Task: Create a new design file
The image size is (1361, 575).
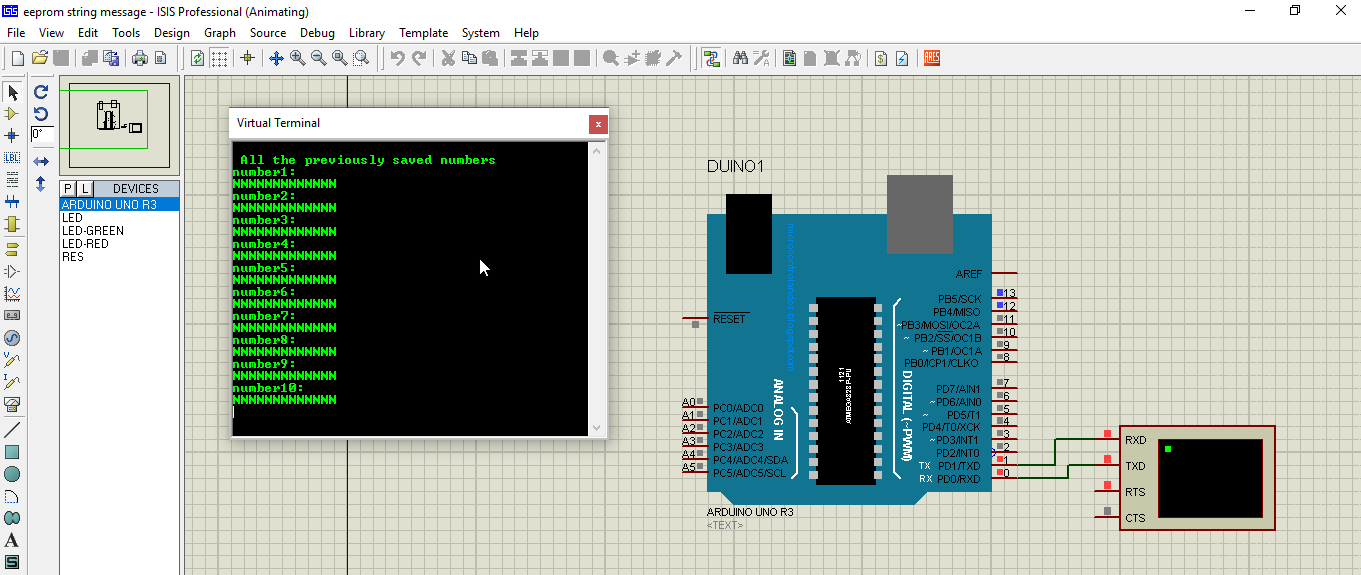Action: click(x=18, y=58)
